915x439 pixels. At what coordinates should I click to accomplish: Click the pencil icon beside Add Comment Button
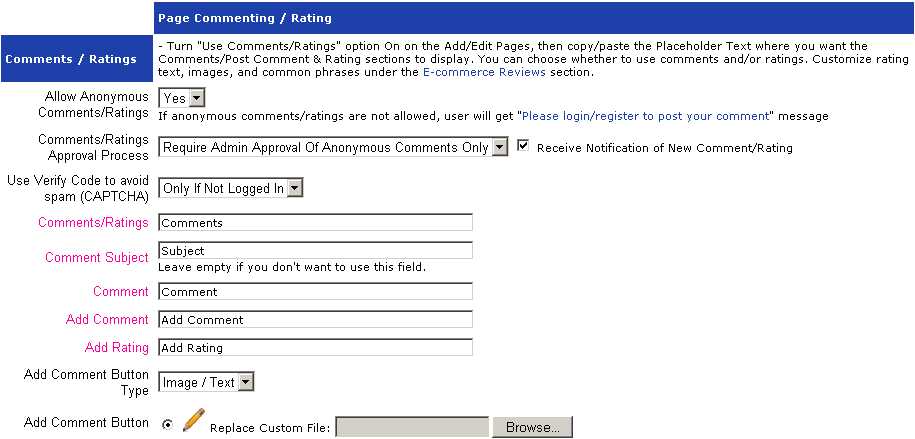(x=193, y=420)
